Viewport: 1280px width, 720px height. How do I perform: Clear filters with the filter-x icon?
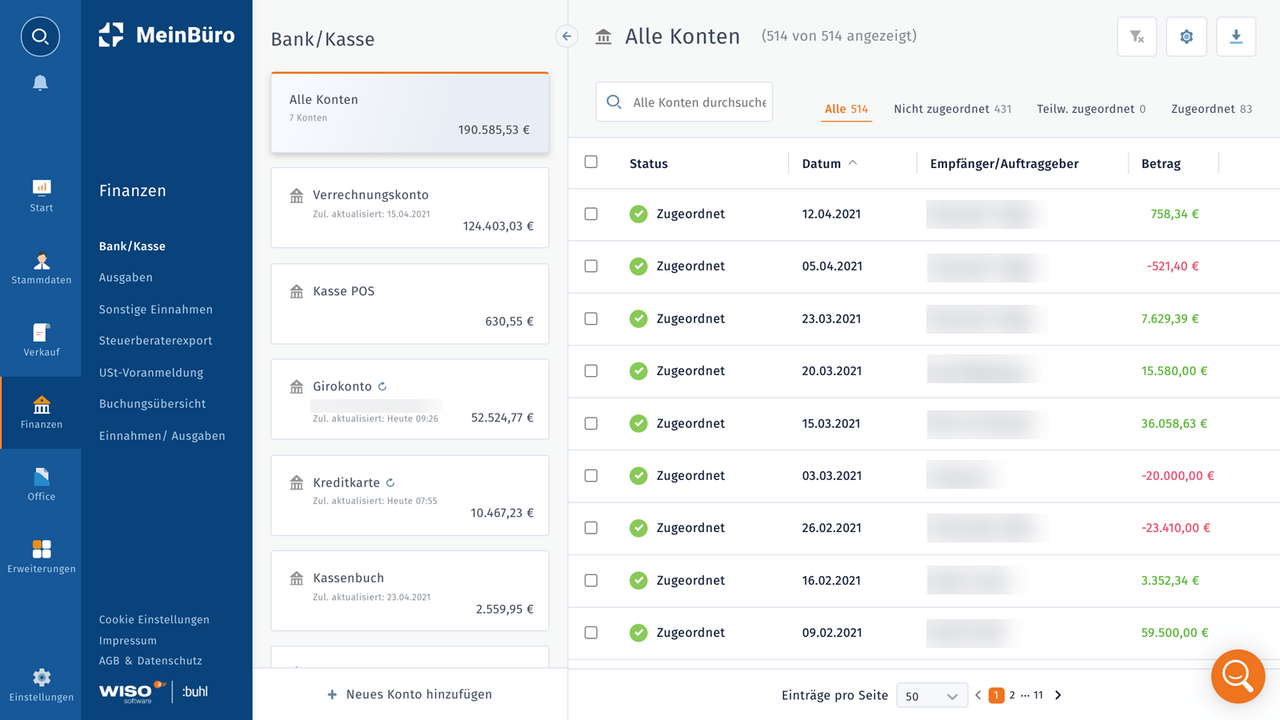(x=1137, y=37)
